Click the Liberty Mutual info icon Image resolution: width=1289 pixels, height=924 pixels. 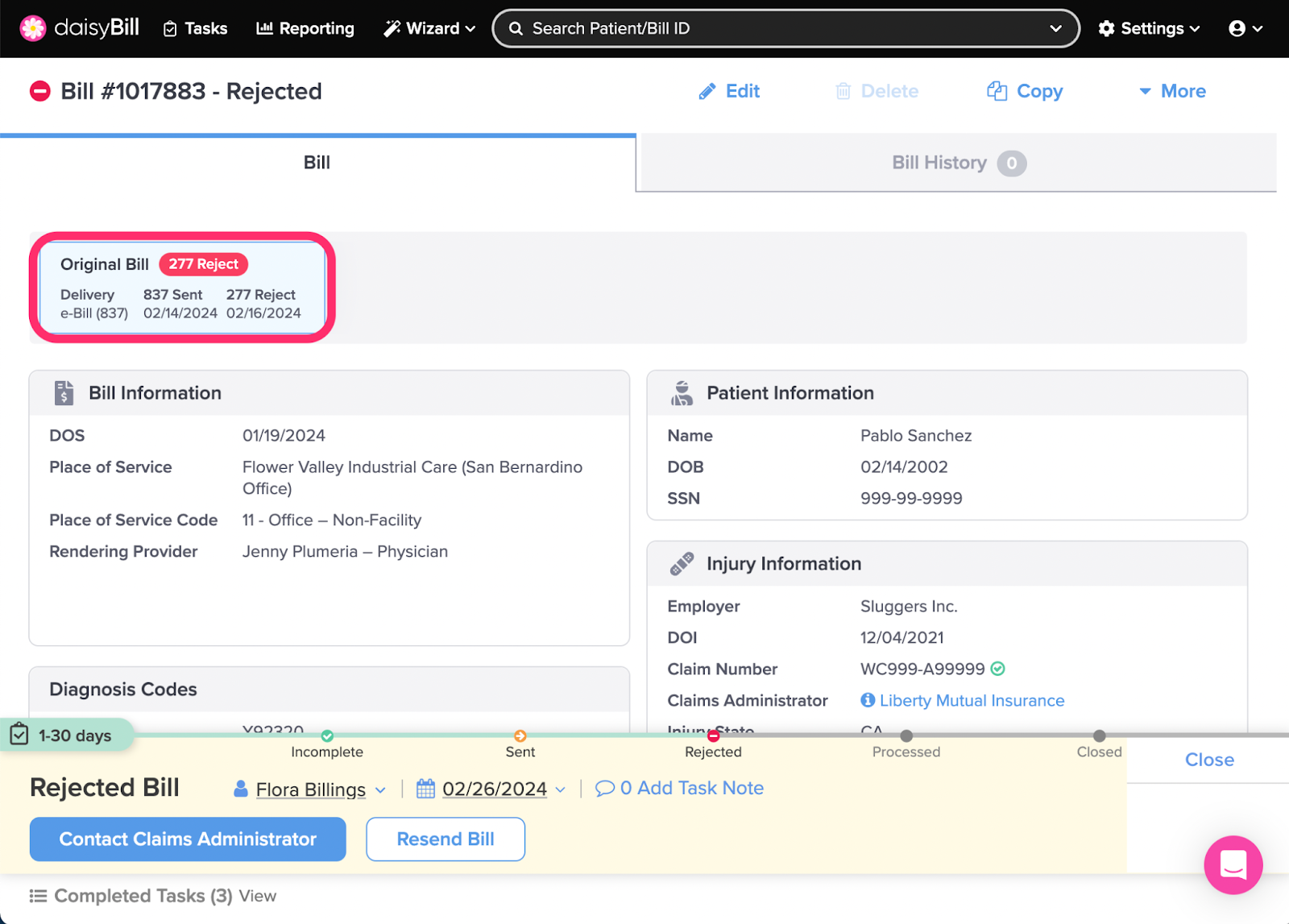coord(868,700)
